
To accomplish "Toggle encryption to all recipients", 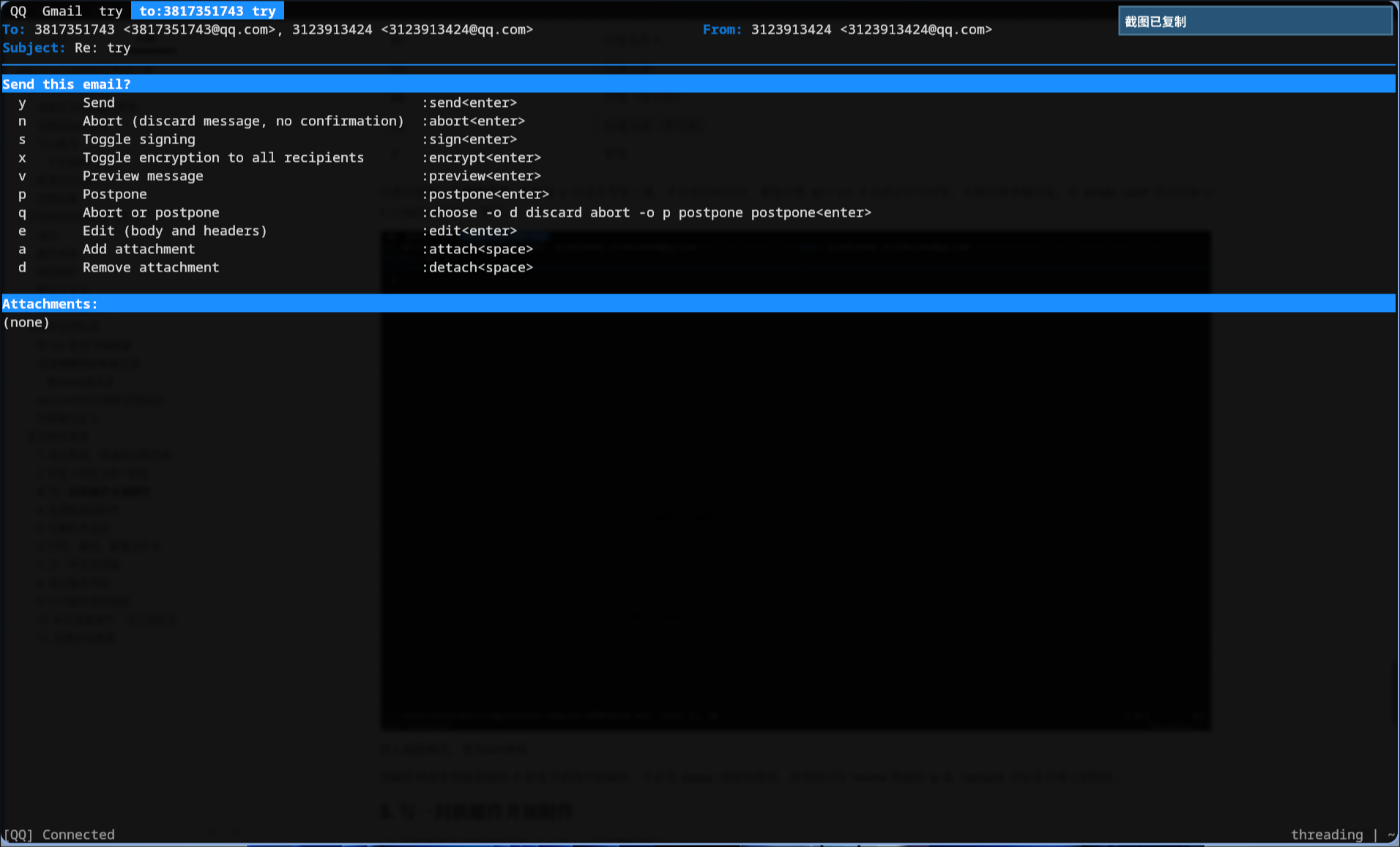I will 223,157.
